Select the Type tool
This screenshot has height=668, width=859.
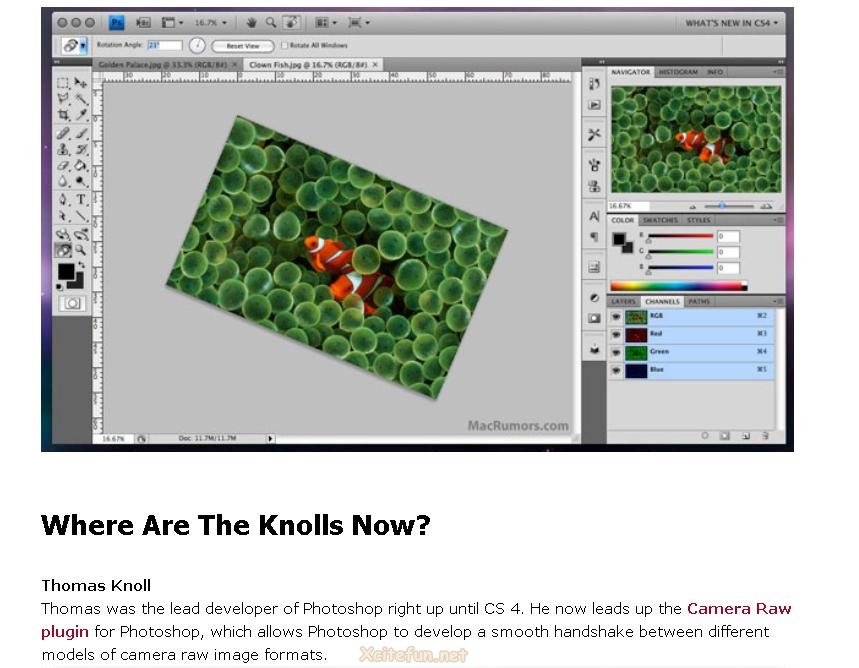click(81, 199)
